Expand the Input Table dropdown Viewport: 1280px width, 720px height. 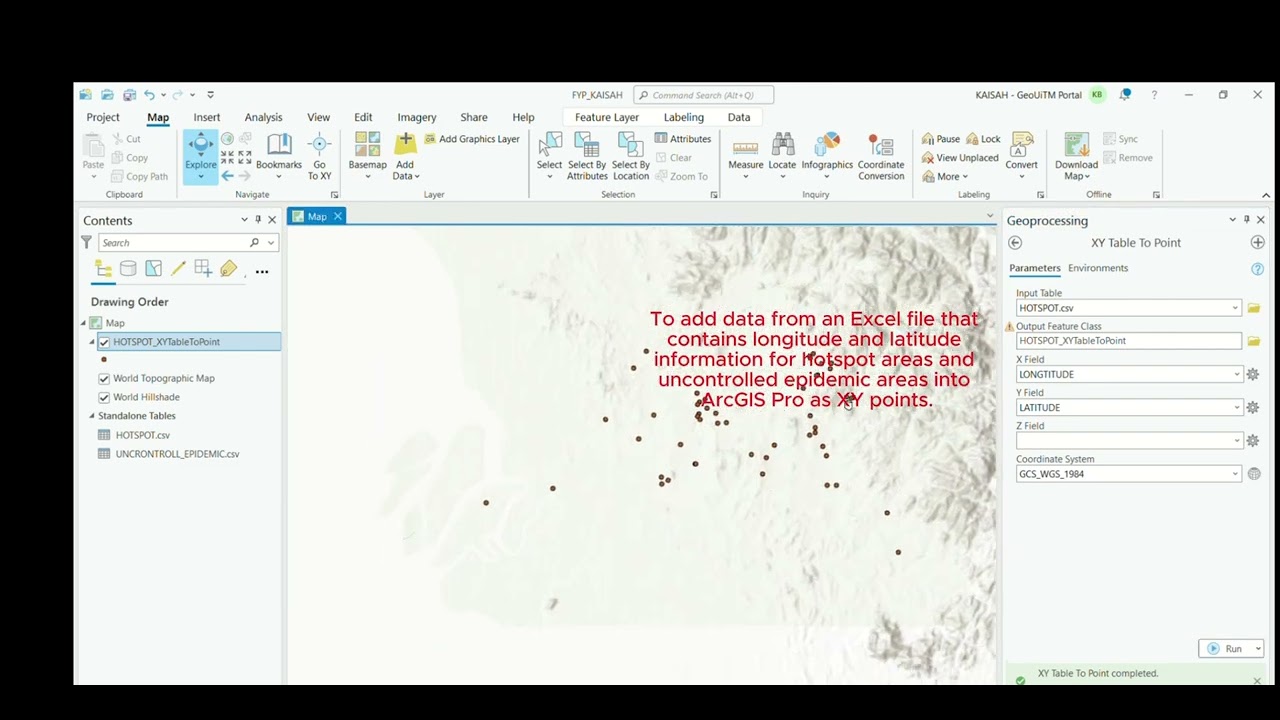(1235, 308)
